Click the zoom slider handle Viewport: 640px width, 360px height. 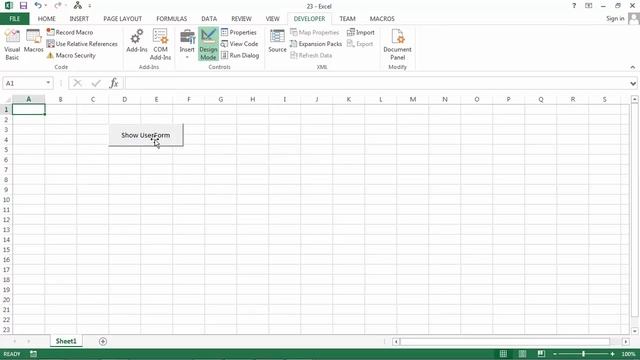coord(584,354)
